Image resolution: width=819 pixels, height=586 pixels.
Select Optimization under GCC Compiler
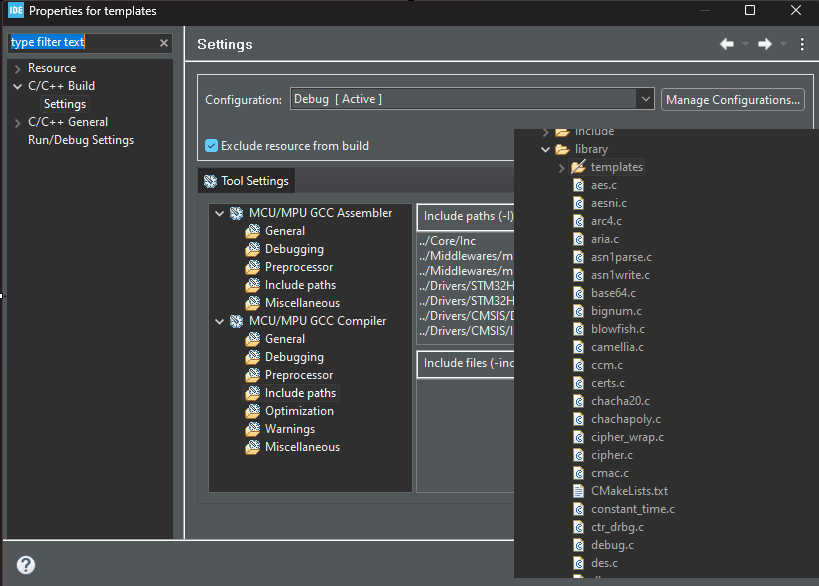299,411
